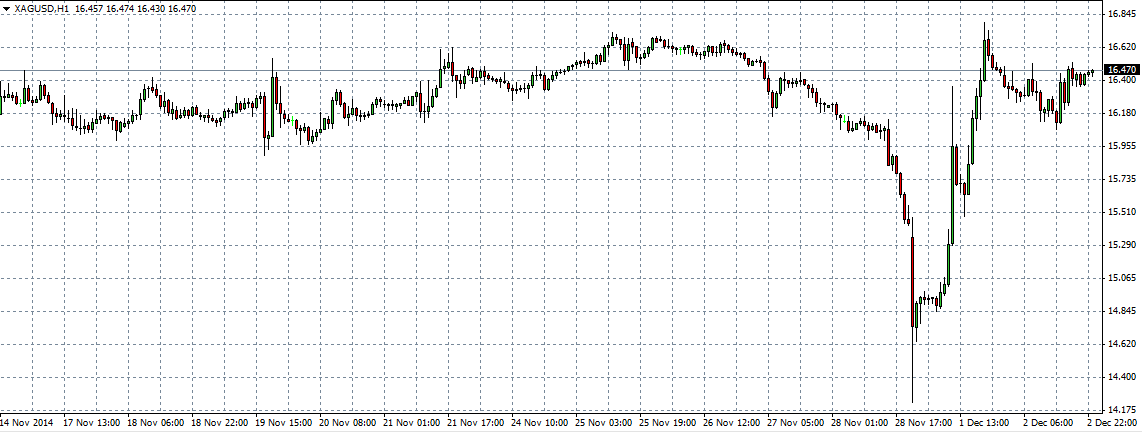Screen dimensions: 1142x432
Task: Click the XAGUSD,H1 chart title label
Action: [x=39, y=8]
